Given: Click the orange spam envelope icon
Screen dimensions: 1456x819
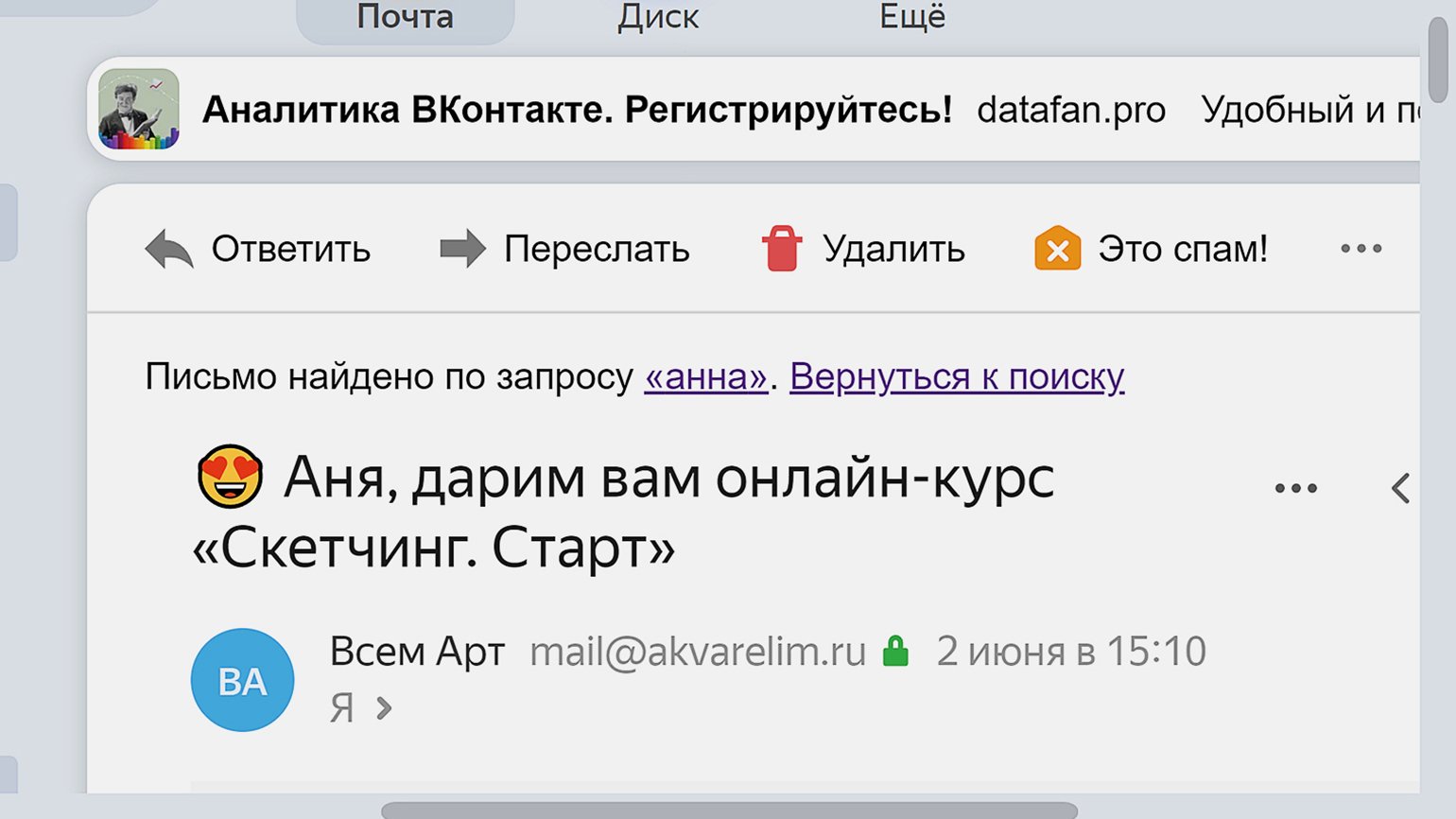Looking at the screenshot, I should 1057,249.
